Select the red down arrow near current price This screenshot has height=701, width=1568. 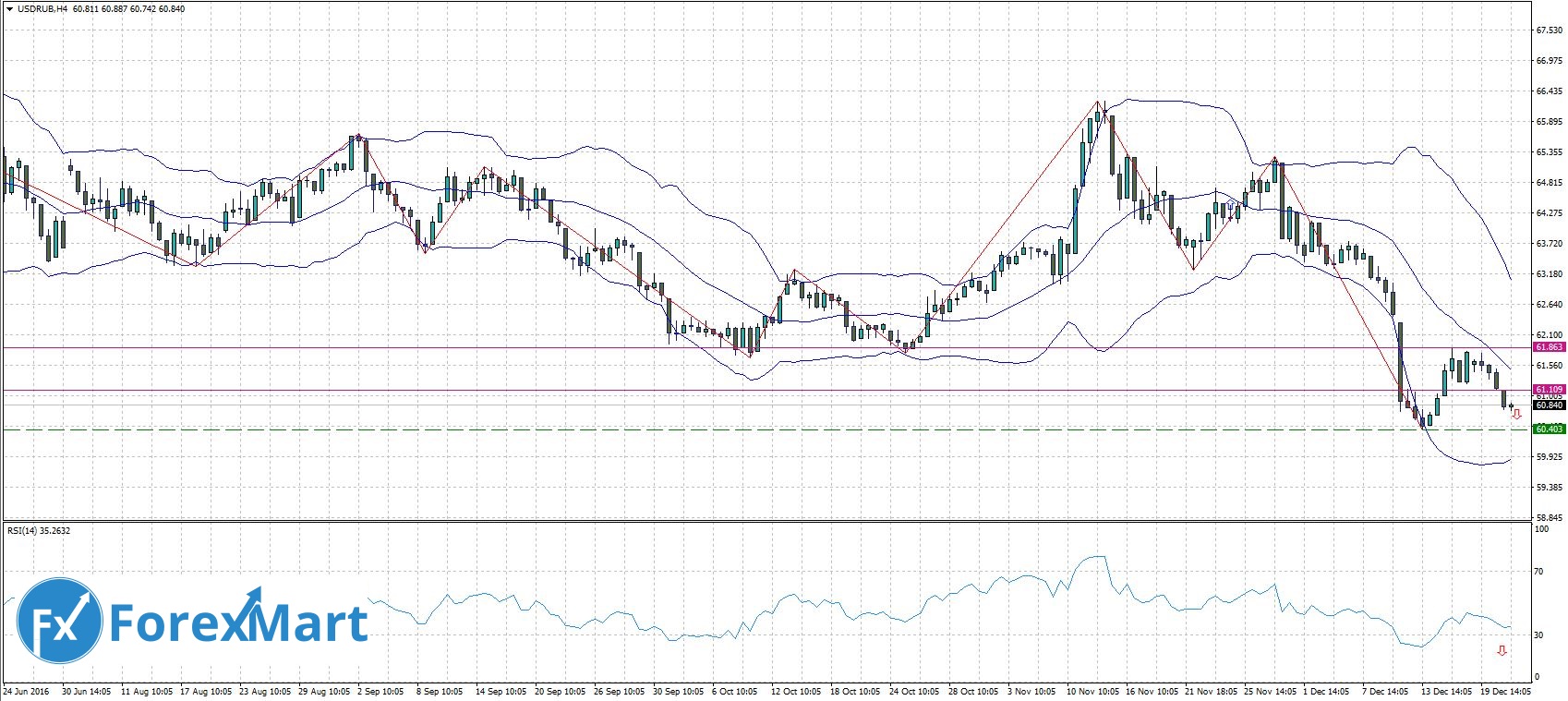1516,415
